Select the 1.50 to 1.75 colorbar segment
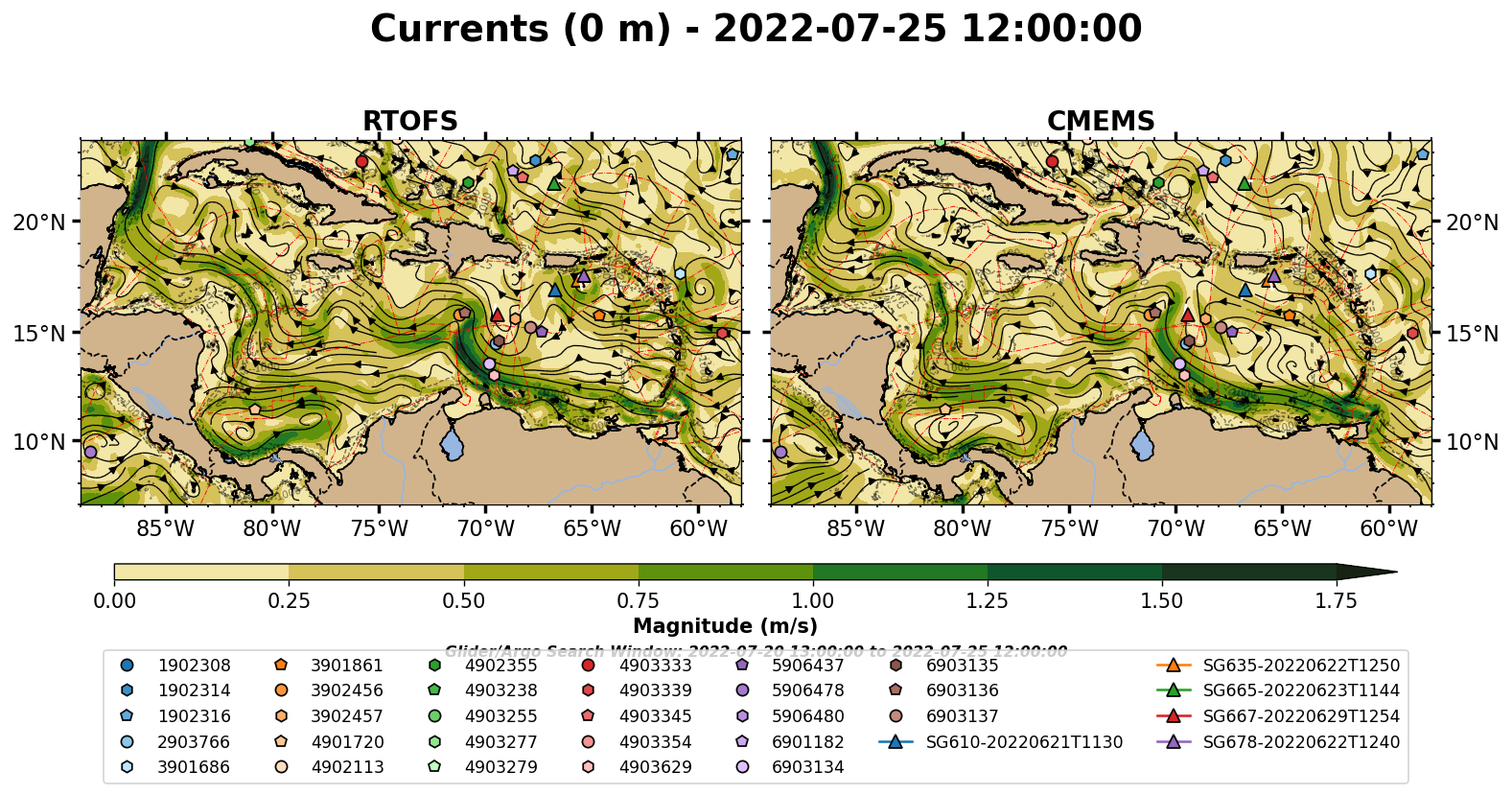1512x795 pixels. (x=1249, y=572)
